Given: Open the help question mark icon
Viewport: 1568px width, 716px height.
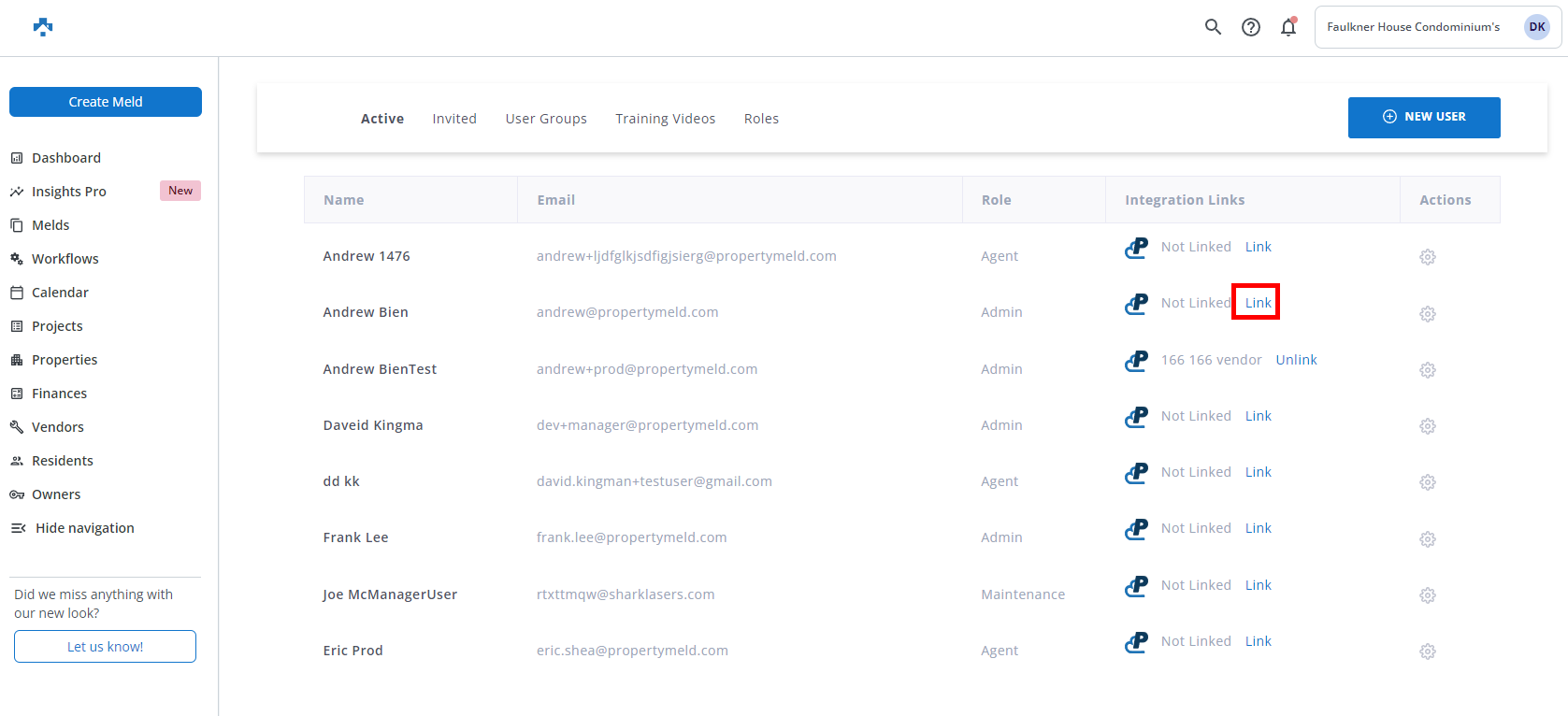Looking at the screenshot, I should [x=1250, y=27].
